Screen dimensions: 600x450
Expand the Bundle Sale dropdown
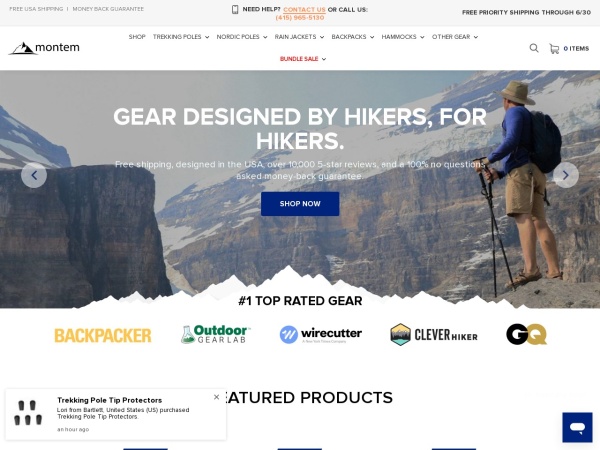(x=303, y=59)
